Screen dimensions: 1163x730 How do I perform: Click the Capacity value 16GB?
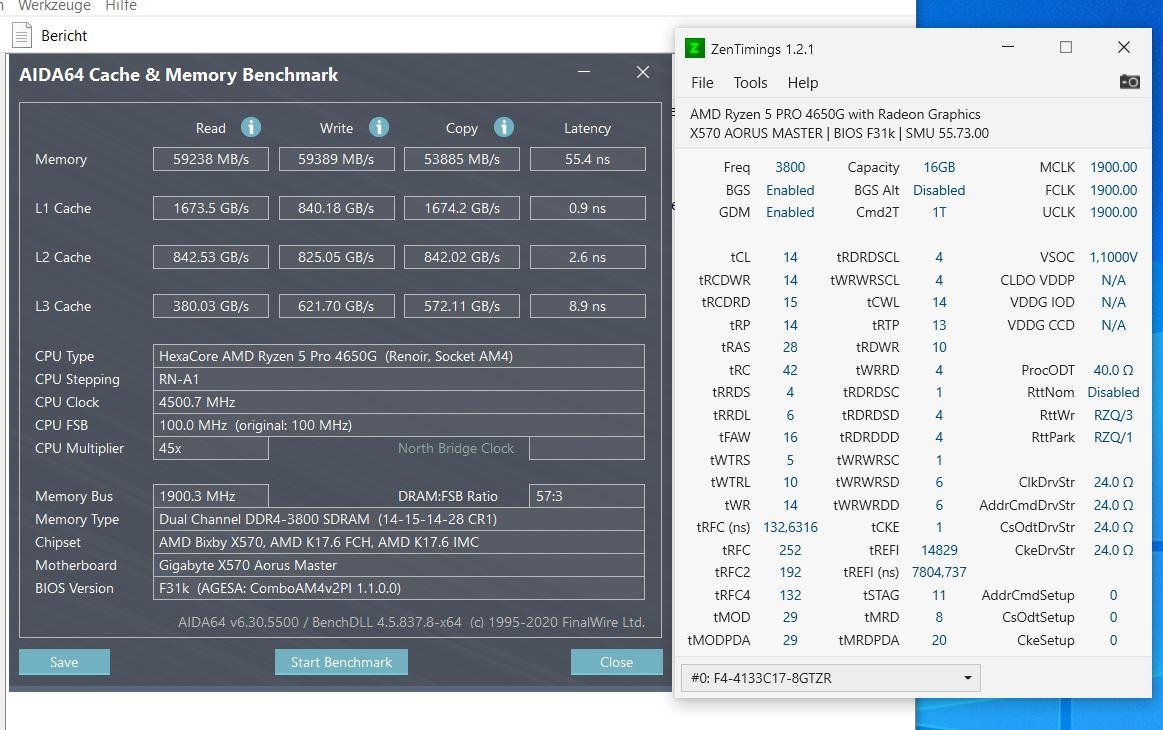coord(939,168)
